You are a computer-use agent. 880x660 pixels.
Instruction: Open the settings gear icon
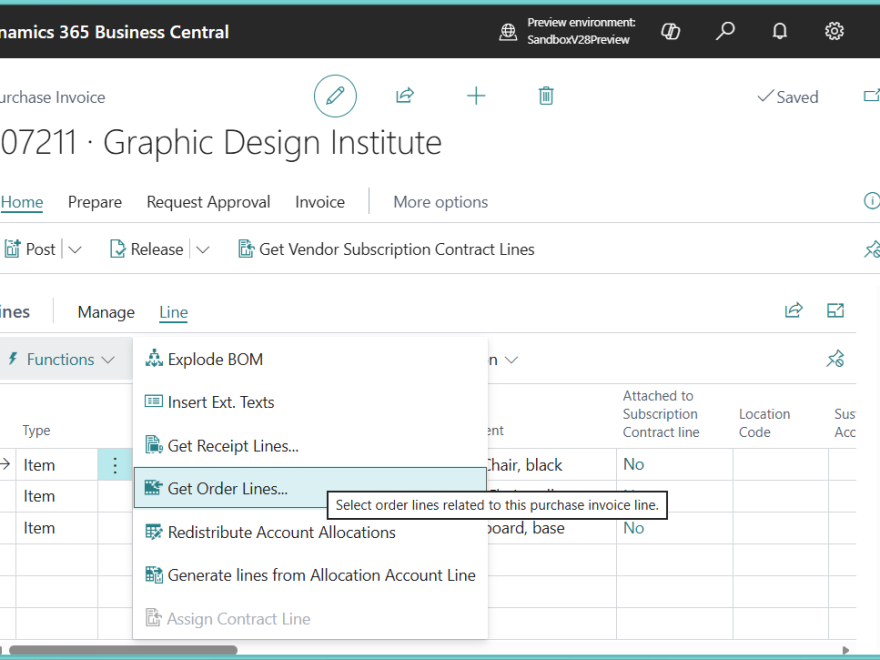point(834,32)
